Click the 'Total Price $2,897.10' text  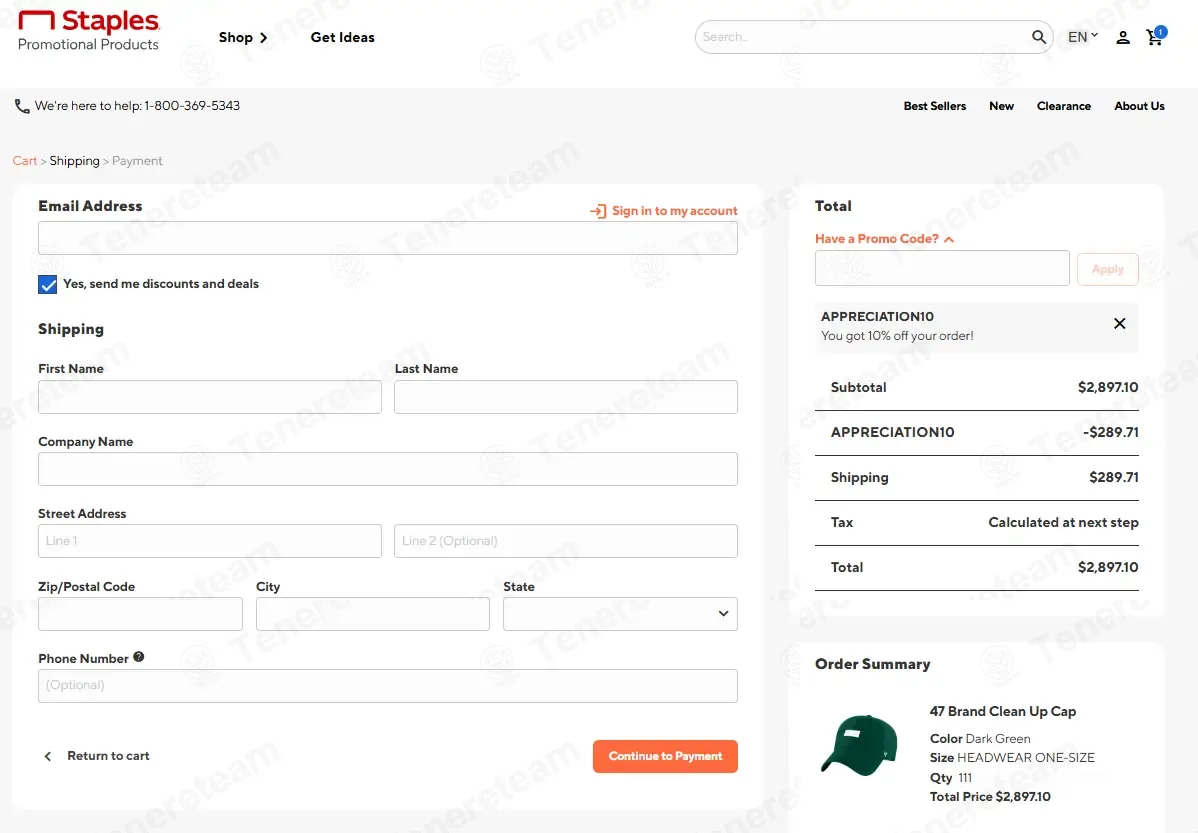[989, 796]
